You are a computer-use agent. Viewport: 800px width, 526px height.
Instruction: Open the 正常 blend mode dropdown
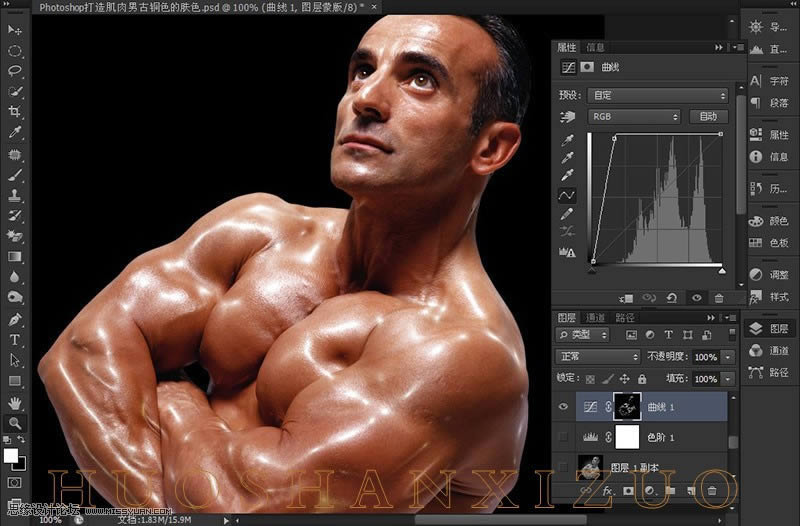tap(598, 357)
